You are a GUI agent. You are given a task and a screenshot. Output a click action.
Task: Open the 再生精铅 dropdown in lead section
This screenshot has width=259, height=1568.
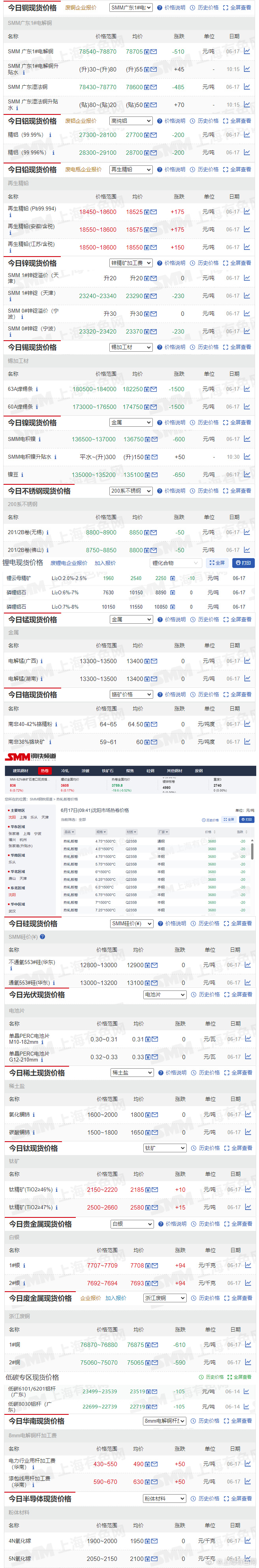[x=131, y=170]
